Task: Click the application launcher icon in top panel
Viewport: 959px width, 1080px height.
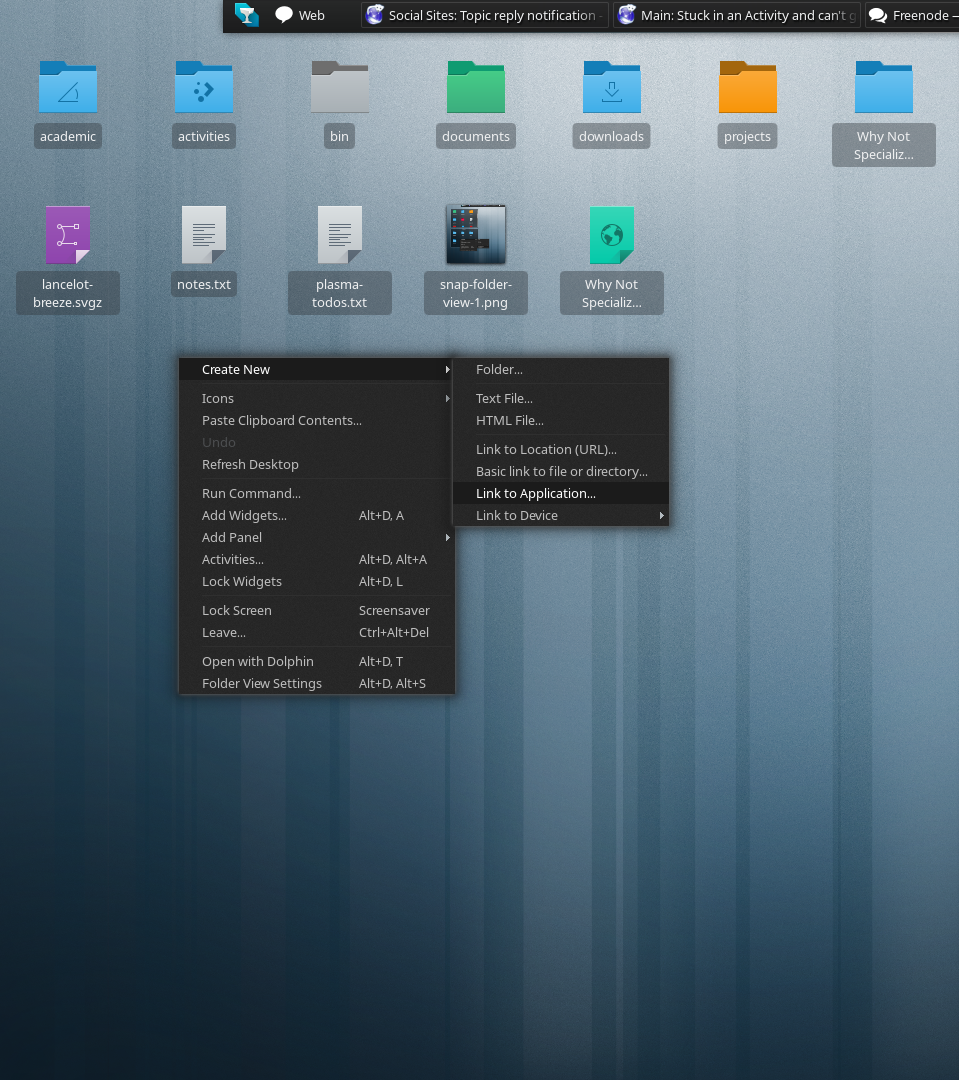Action: click(x=246, y=15)
